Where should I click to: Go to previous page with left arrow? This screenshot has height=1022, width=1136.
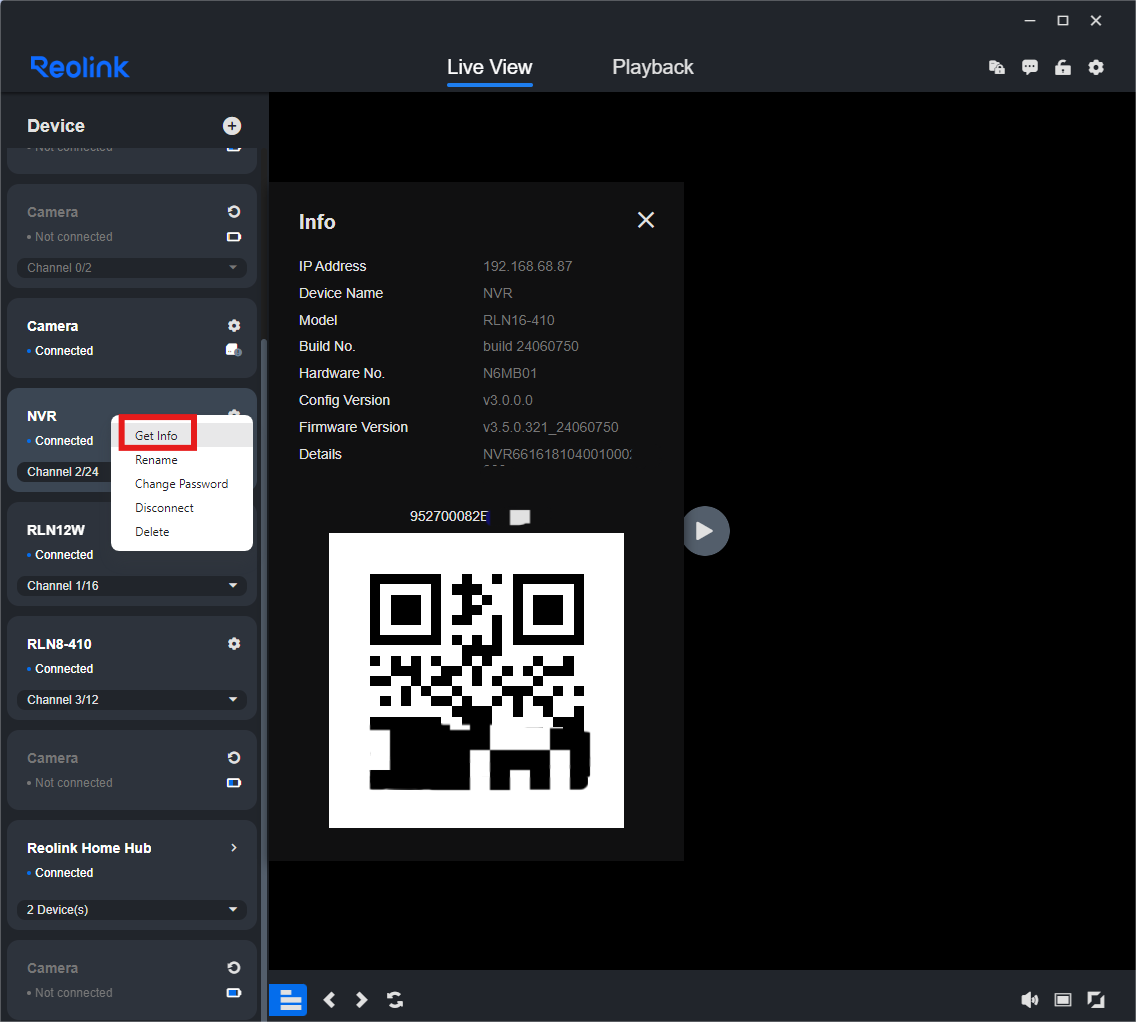tap(330, 1000)
